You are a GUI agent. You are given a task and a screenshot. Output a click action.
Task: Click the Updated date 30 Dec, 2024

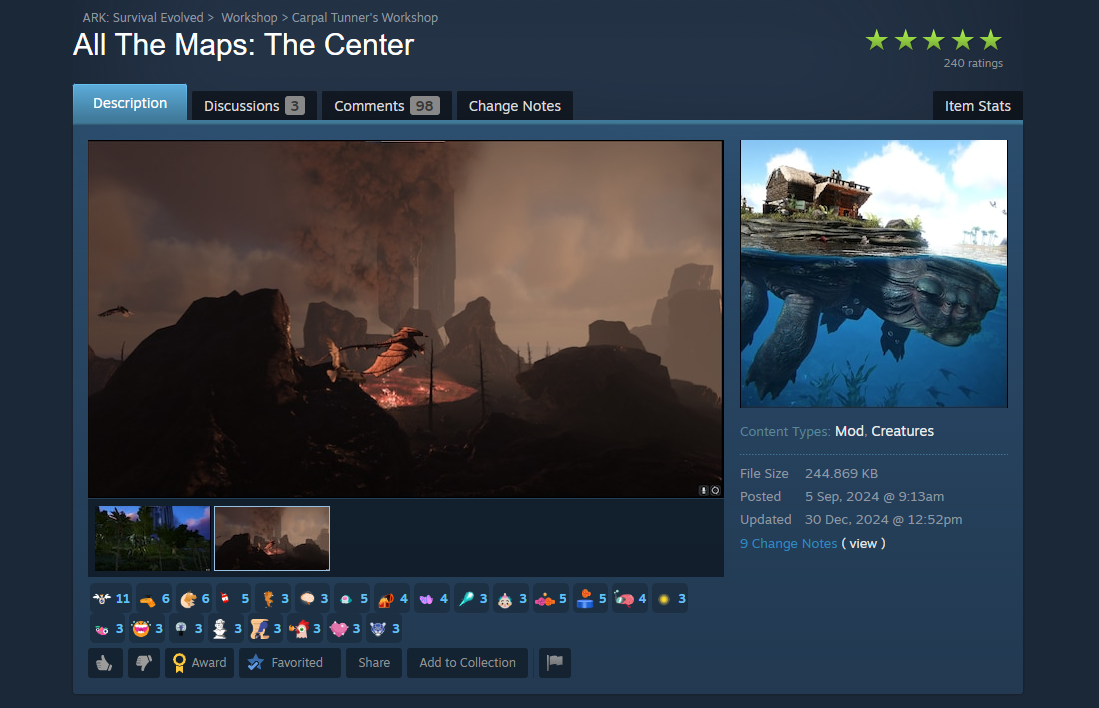coord(883,519)
